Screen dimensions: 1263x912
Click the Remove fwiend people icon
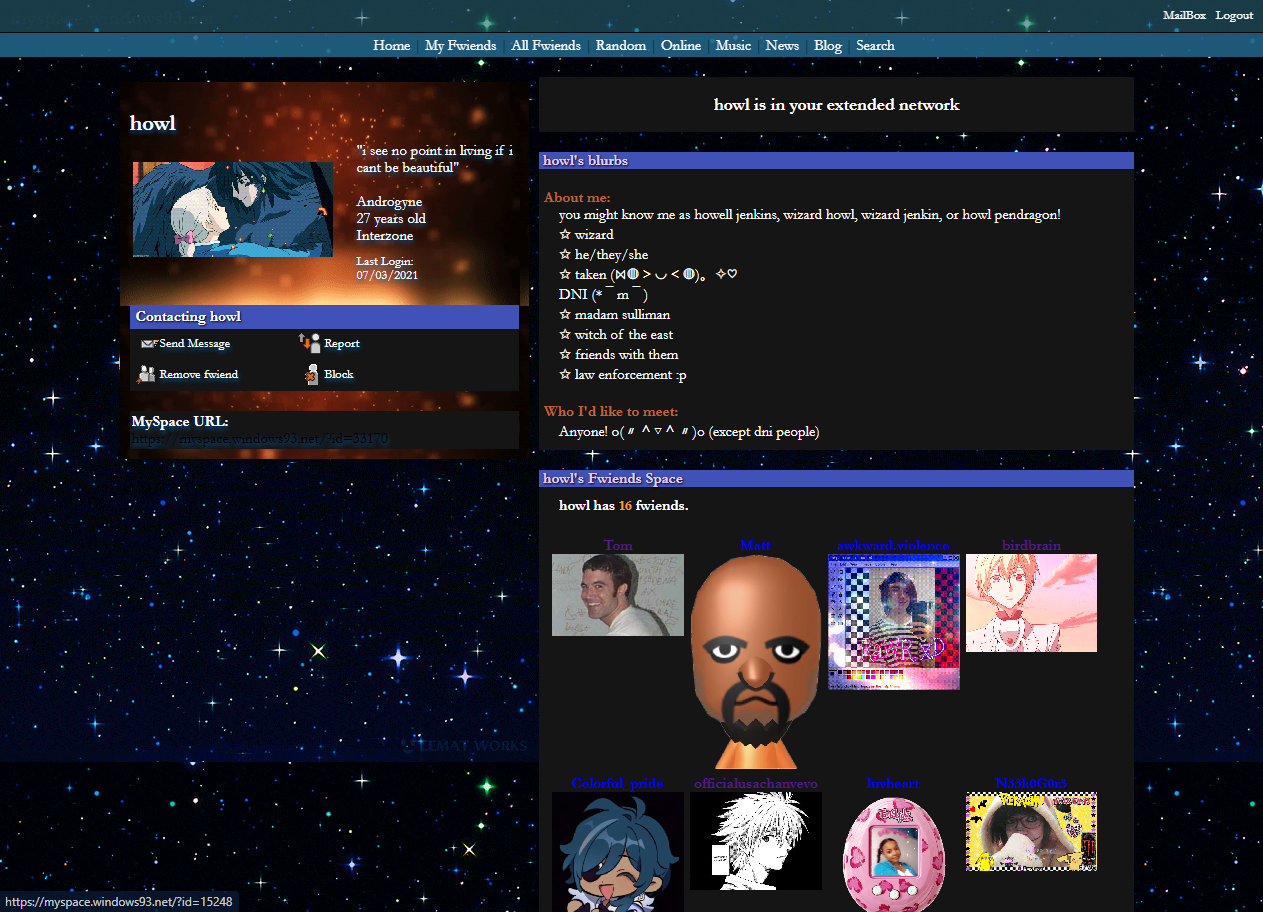point(147,374)
